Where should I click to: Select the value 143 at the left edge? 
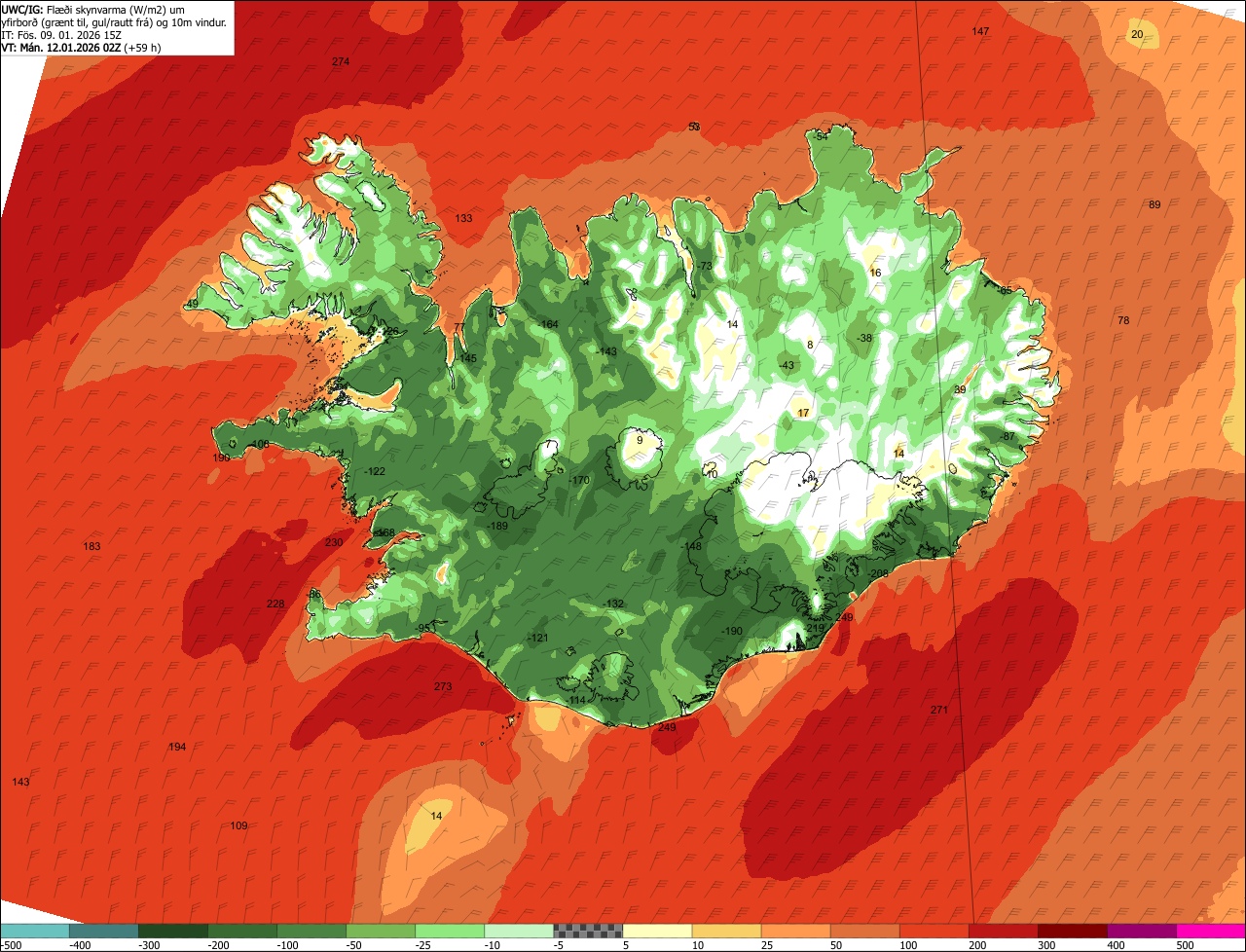(20, 782)
